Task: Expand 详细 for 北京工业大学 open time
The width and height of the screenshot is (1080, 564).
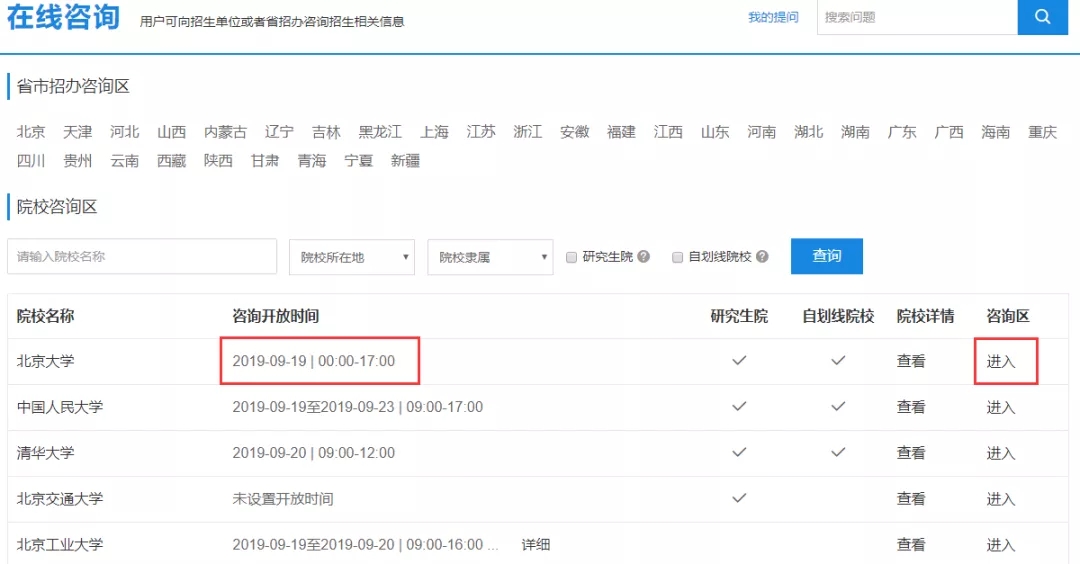Action: pyautogui.click(x=535, y=545)
